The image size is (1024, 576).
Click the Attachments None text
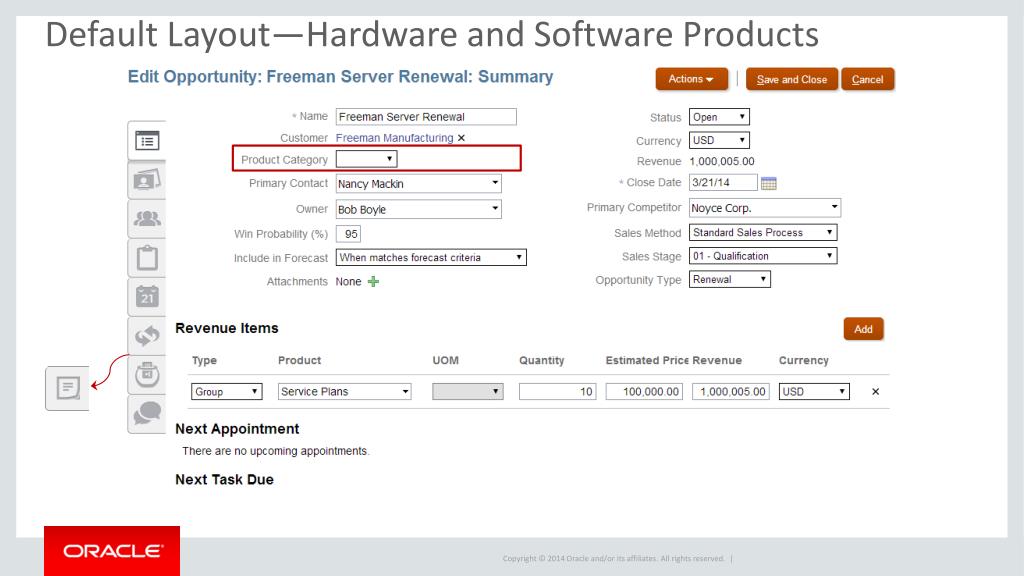click(x=348, y=281)
